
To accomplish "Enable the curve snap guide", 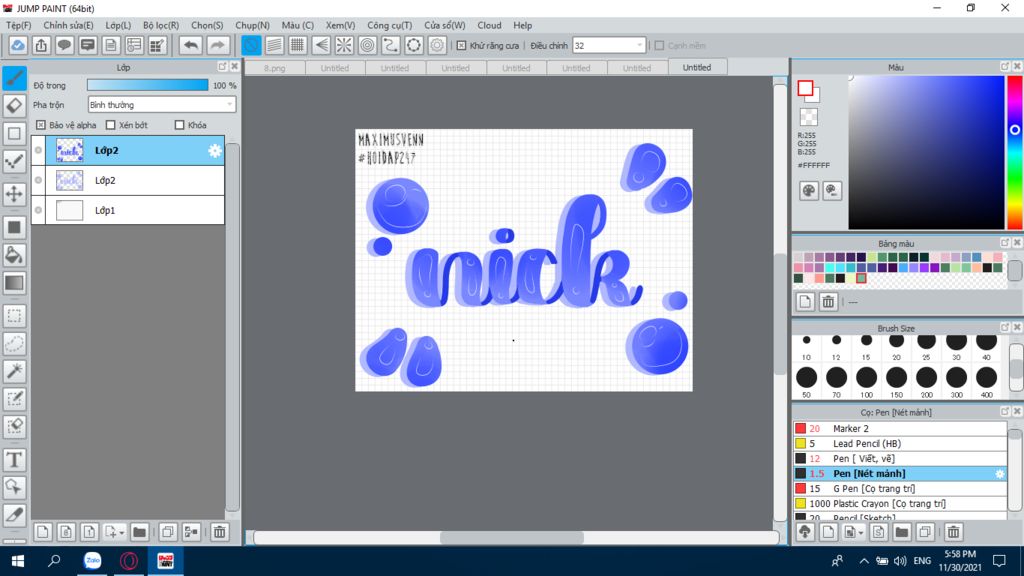I will point(391,45).
